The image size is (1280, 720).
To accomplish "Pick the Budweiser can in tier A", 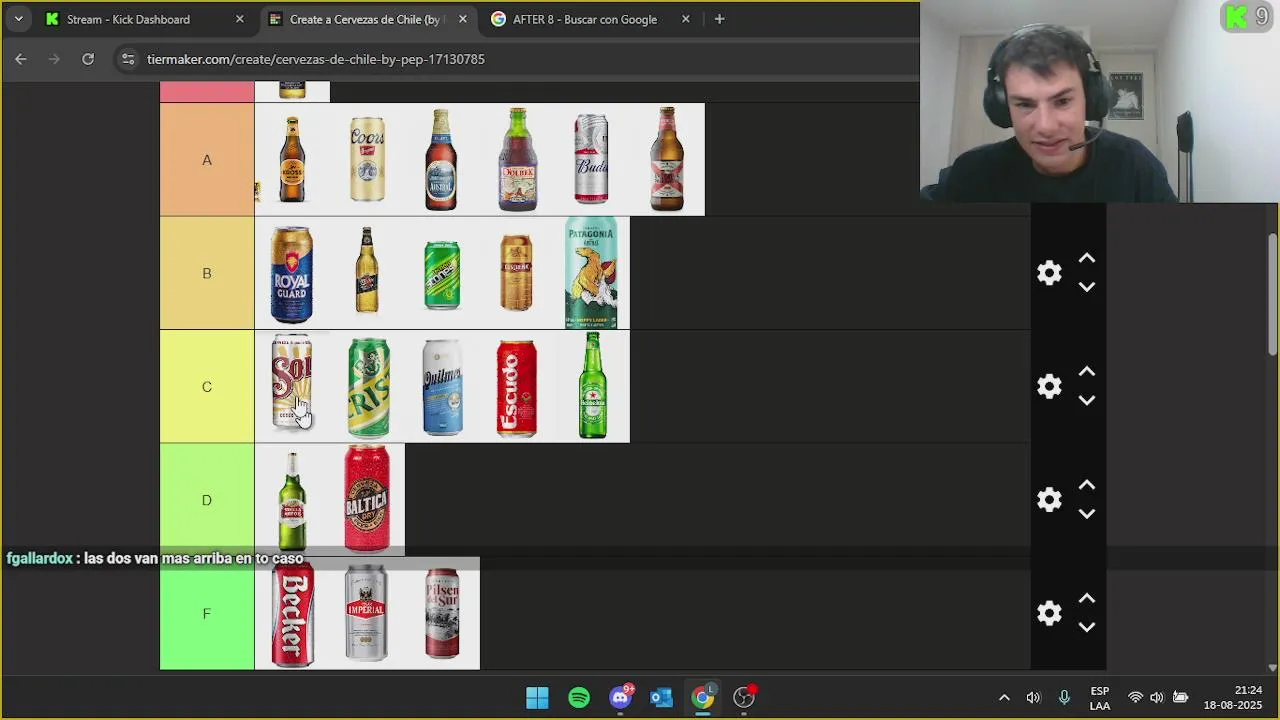I will click(x=591, y=159).
